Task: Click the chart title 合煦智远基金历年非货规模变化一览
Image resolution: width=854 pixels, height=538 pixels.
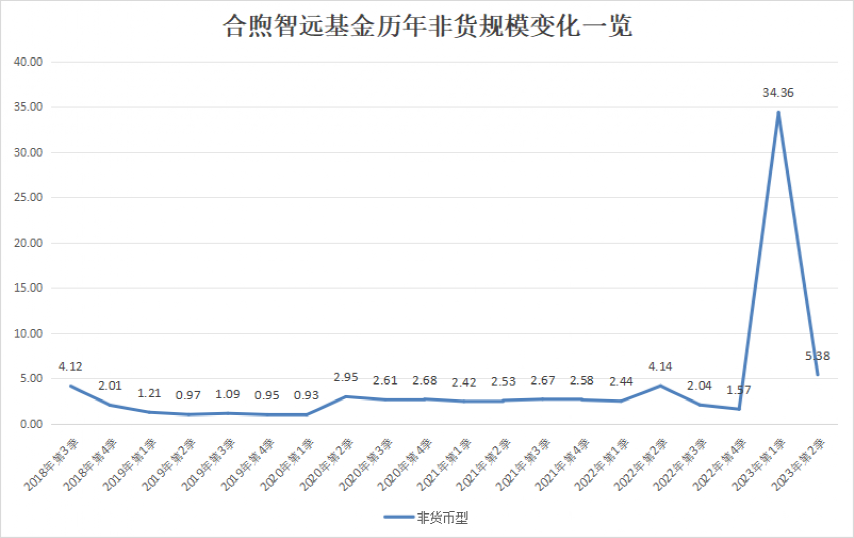Action: click(427, 27)
